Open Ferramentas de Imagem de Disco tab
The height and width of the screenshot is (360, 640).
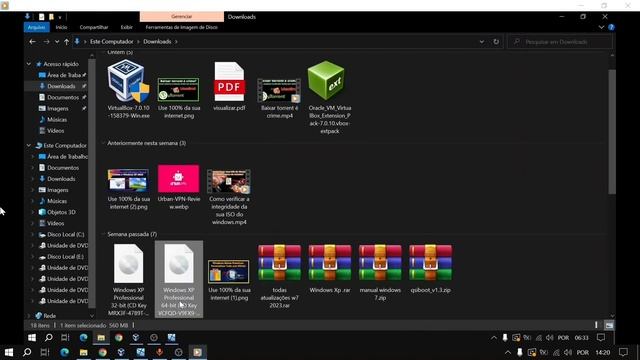[x=182, y=27]
